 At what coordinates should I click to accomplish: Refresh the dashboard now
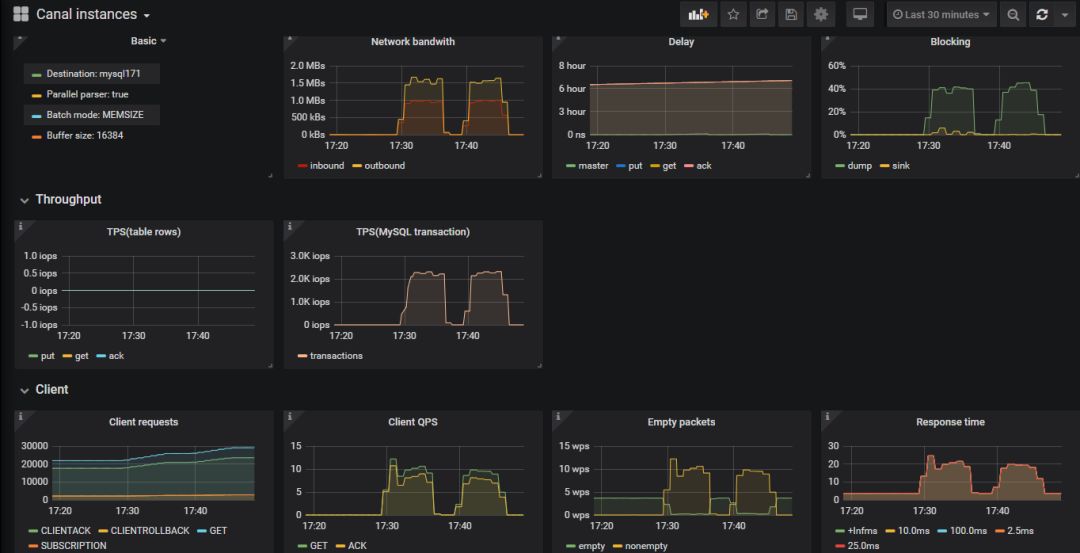[x=1042, y=14]
